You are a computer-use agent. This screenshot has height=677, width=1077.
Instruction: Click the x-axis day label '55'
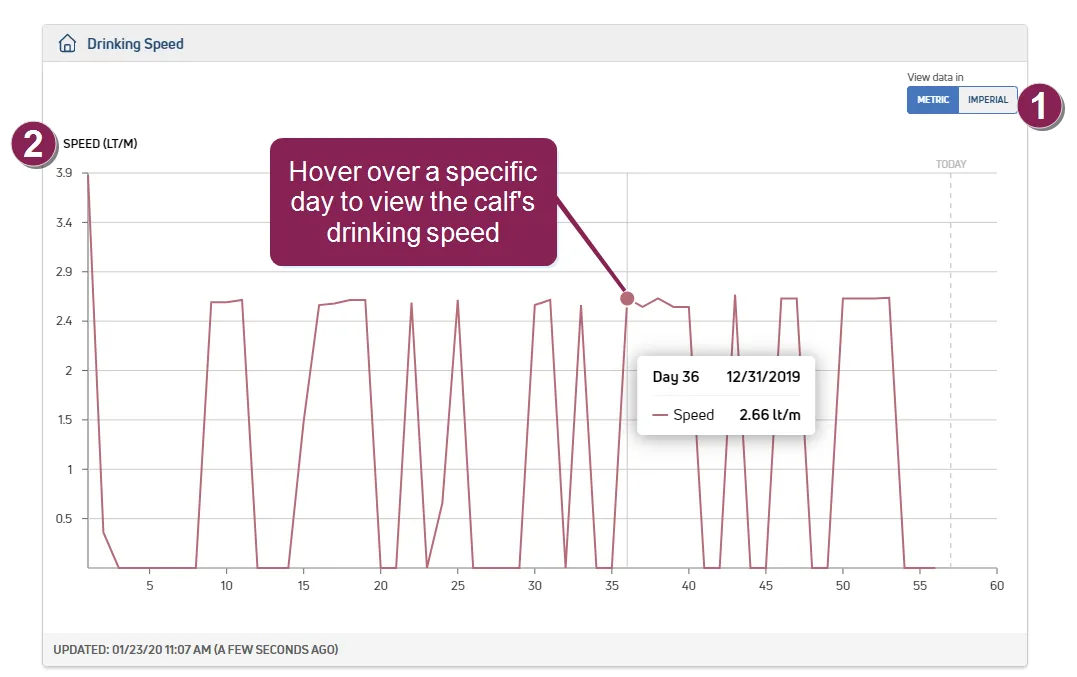[x=920, y=586]
